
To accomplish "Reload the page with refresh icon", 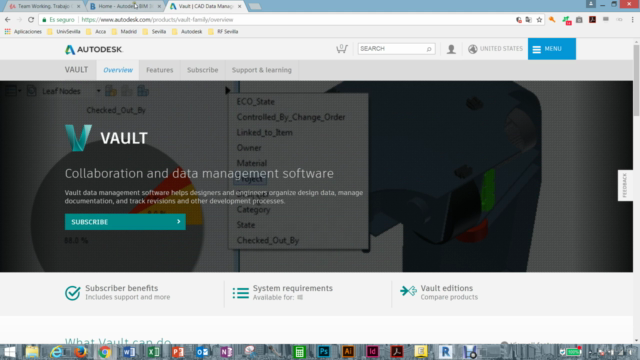I will (31, 20).
